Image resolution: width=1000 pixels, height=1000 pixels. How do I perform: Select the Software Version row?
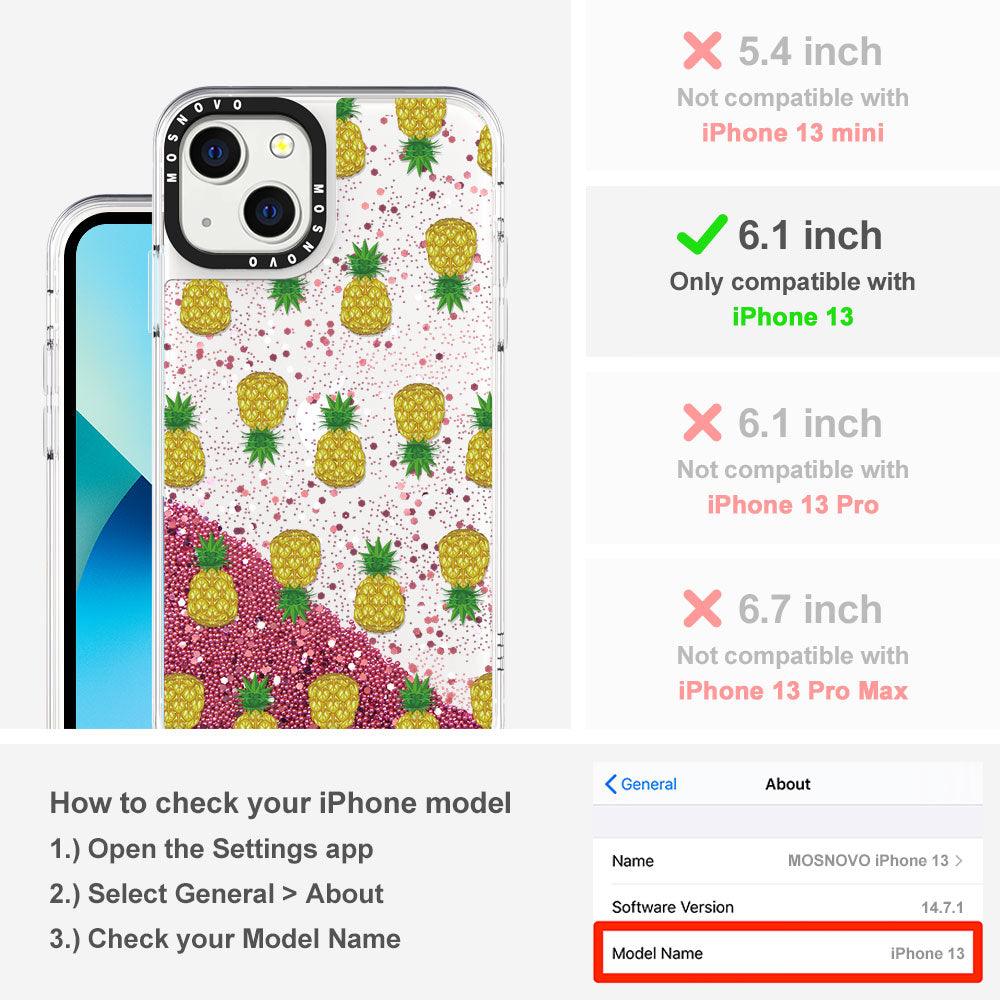point(788,906)
